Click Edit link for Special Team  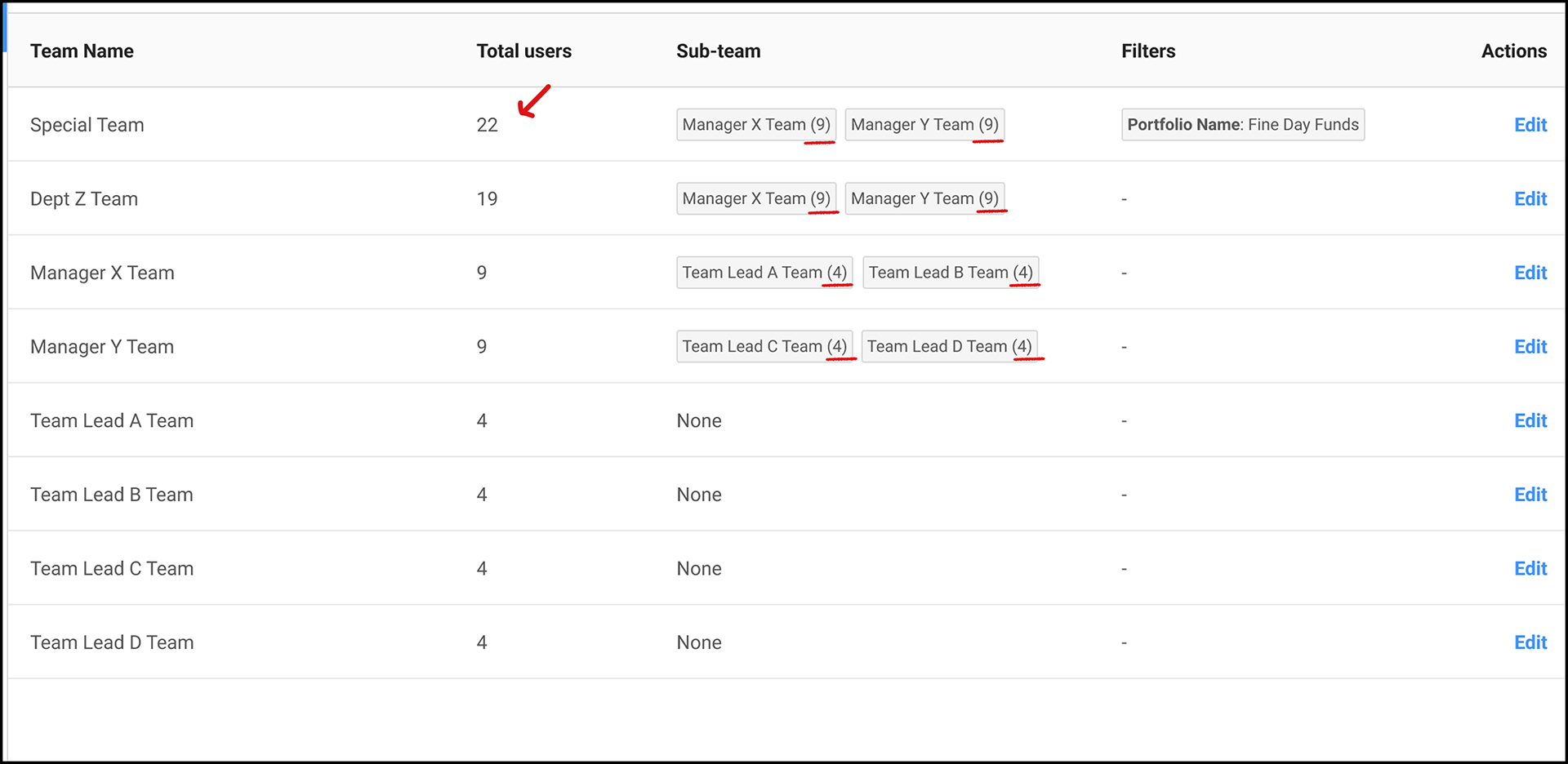pos(1530,125)
